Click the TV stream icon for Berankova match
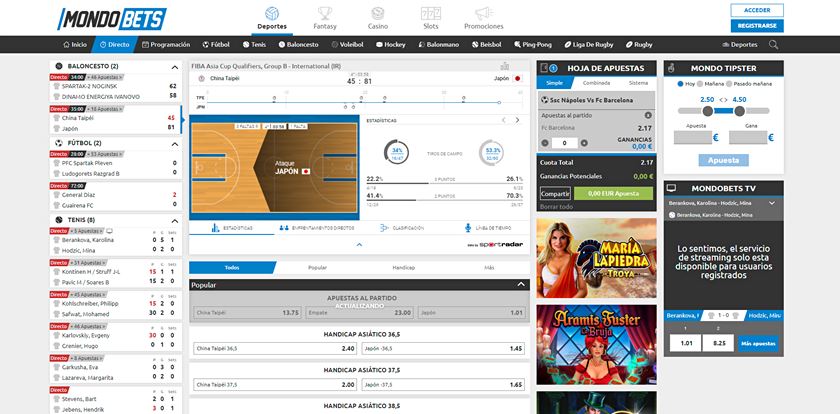 pyautogui.click(x=109, y=231)
